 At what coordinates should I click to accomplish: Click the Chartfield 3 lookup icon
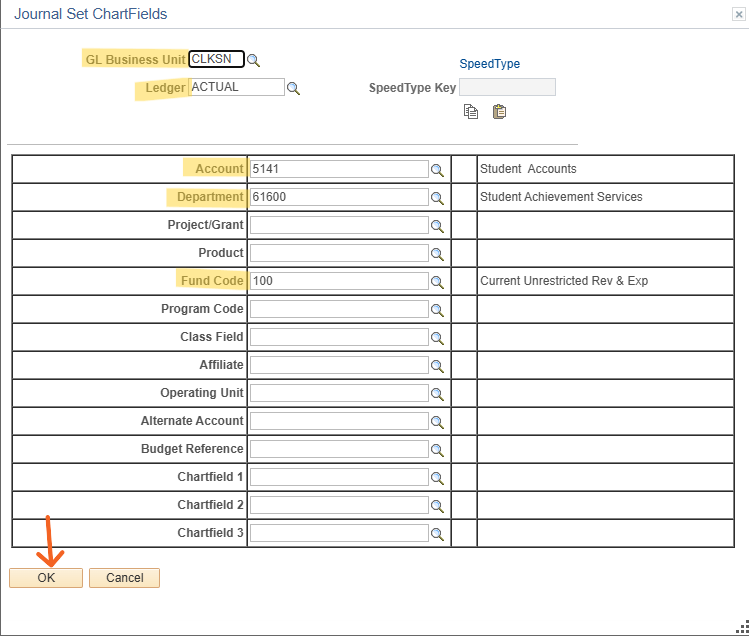coord(437,534)
